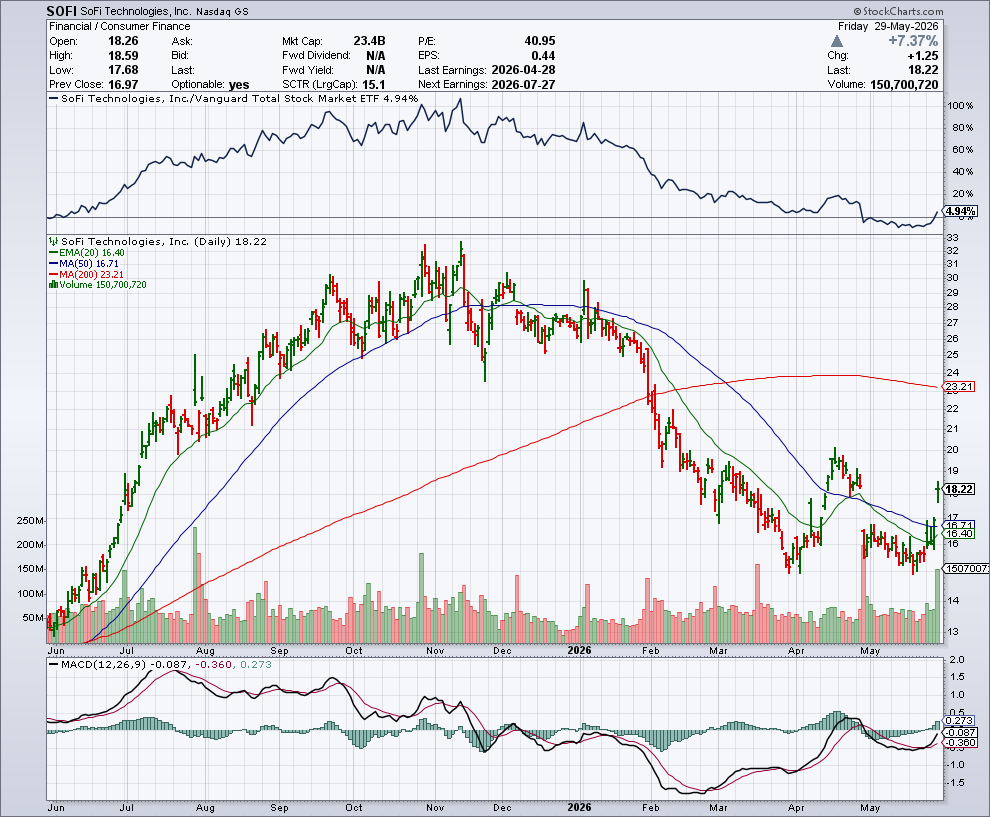990x817 pixels.
Task: Click the EMA(20) 16.40 legend text
Action: coord(92,253)
